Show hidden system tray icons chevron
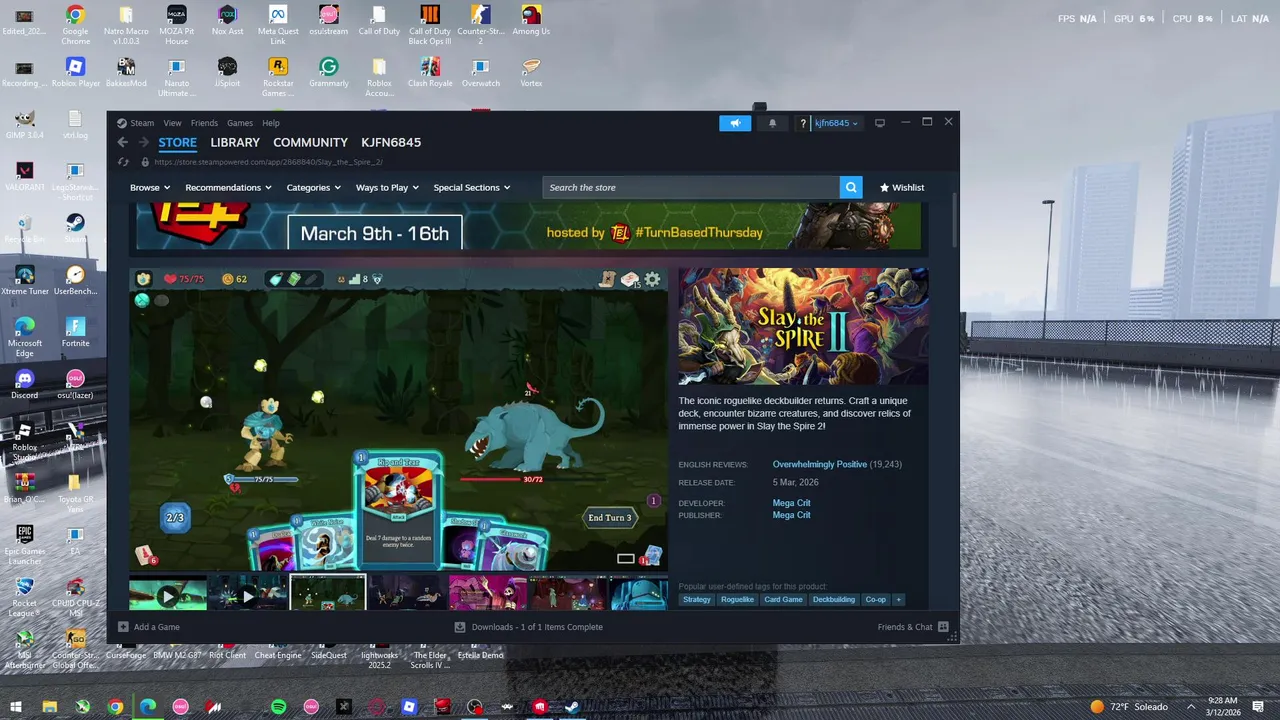The width and height of the screenshot is (1280, 720). click(x=1191, y=707)
